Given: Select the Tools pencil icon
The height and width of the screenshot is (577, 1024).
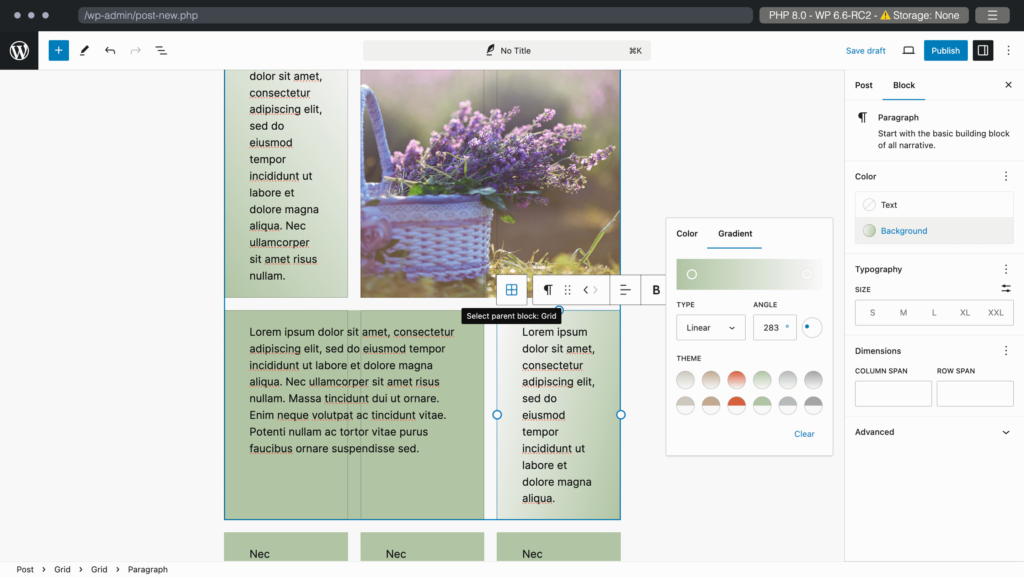Looking at the screenshot, I should (84, 50).
